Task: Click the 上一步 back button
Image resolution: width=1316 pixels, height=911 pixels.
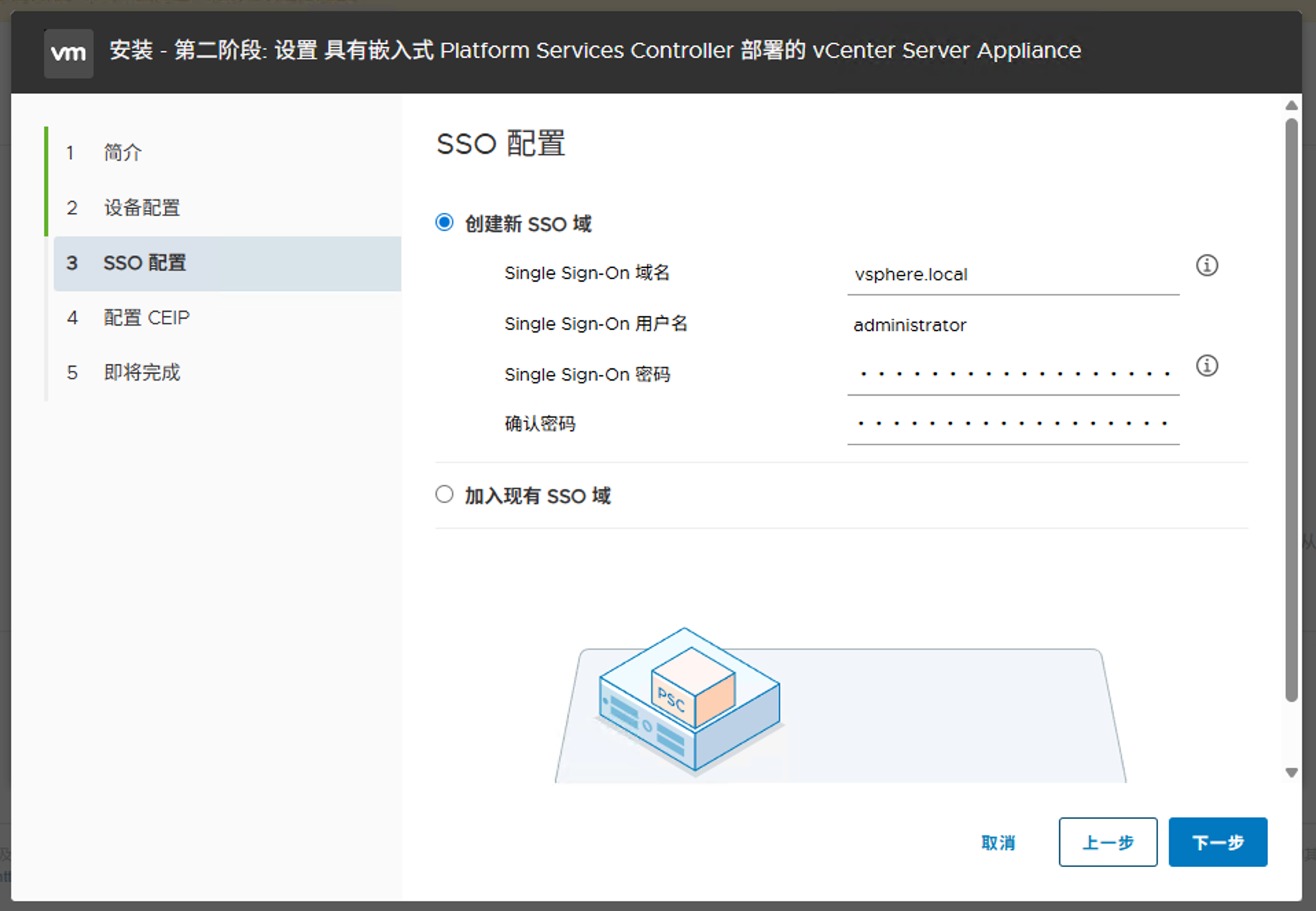Action: pos(1108,842)
